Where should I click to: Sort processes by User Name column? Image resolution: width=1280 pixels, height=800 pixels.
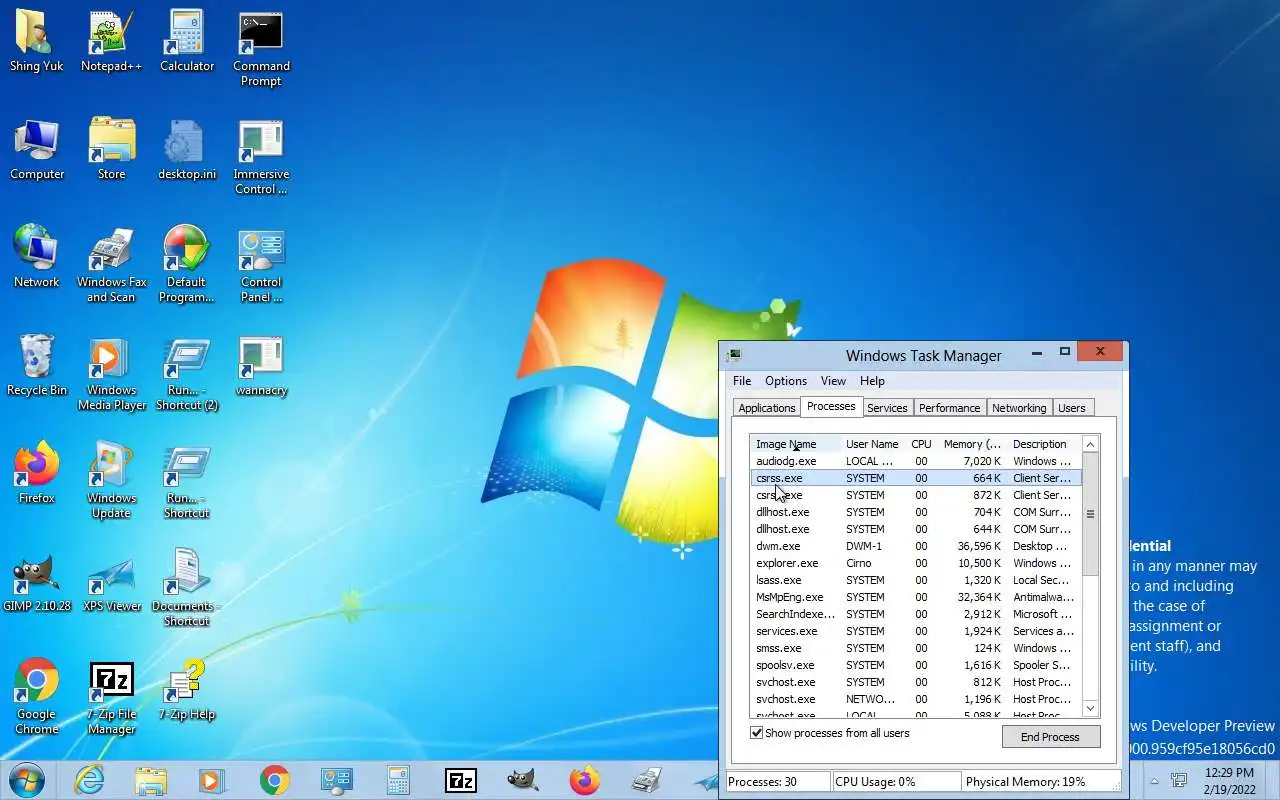click(872, 444)
